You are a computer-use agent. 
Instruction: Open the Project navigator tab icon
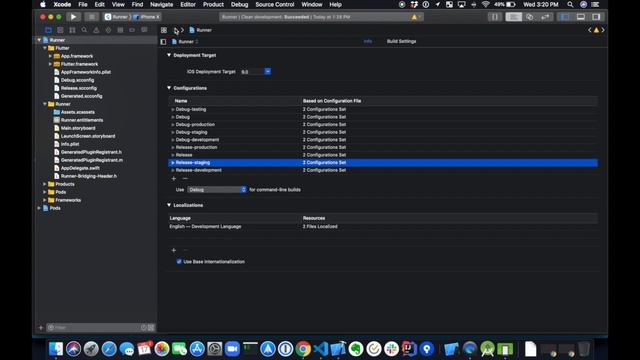click(x=48, y=30)
